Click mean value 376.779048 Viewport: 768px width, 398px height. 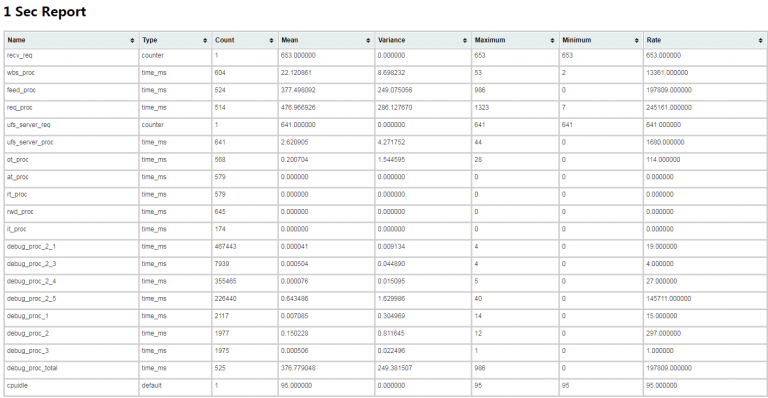coord(298,368)
